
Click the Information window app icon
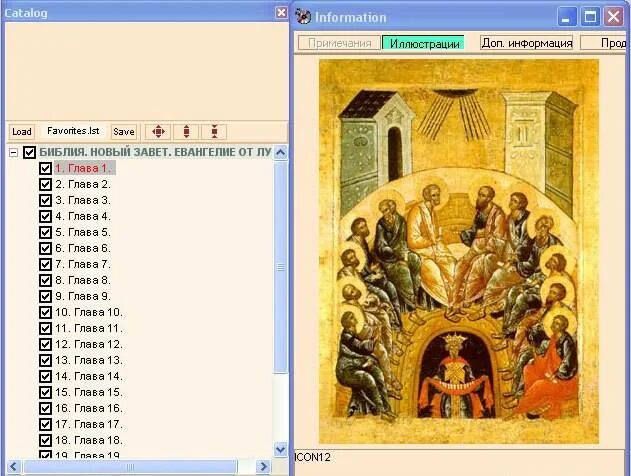point(303,16)
